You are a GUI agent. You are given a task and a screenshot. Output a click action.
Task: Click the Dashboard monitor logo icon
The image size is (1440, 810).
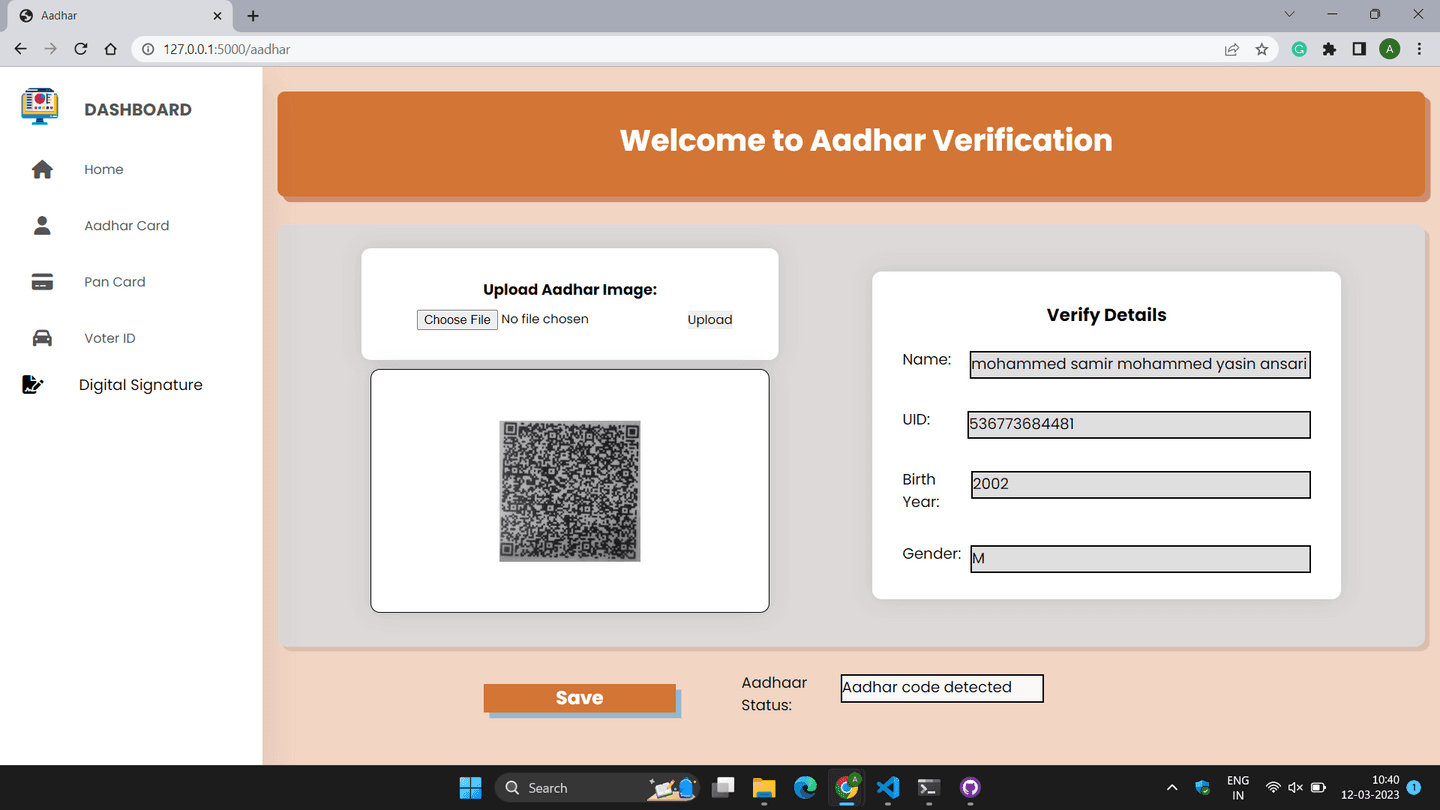40,107
